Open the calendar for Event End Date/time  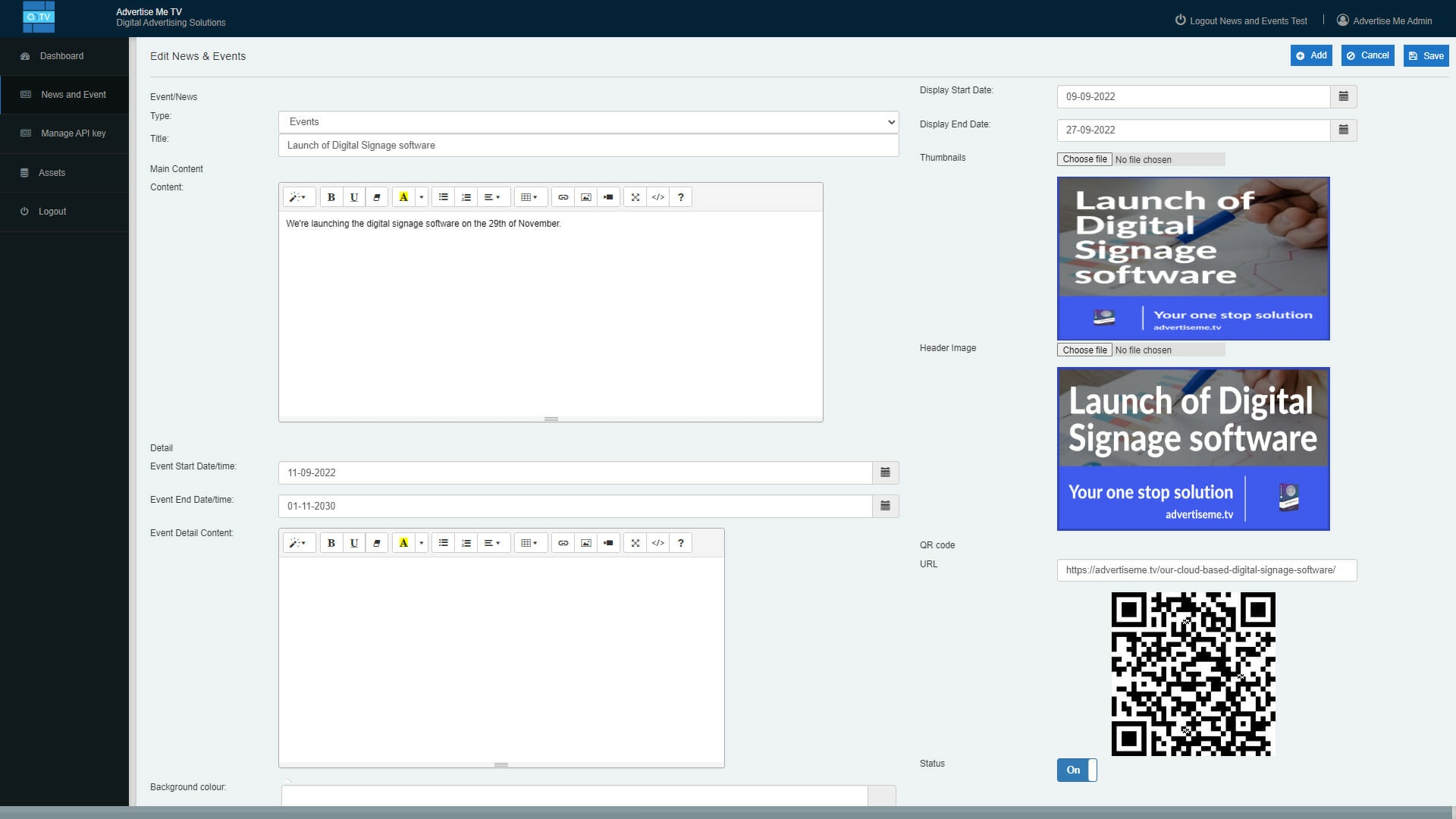pyautogui.click(x=885, y=506)
